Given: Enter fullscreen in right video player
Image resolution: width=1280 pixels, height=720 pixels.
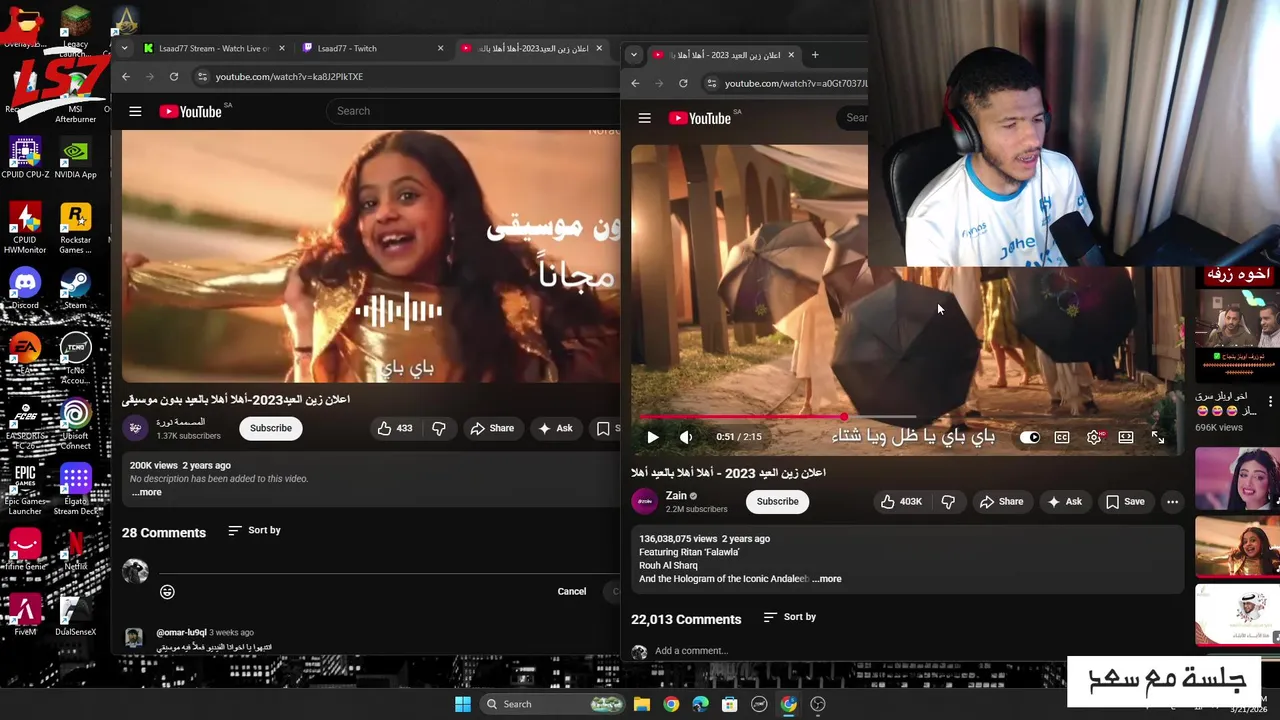Looking at the screenshot, I should click(1158, 437).
